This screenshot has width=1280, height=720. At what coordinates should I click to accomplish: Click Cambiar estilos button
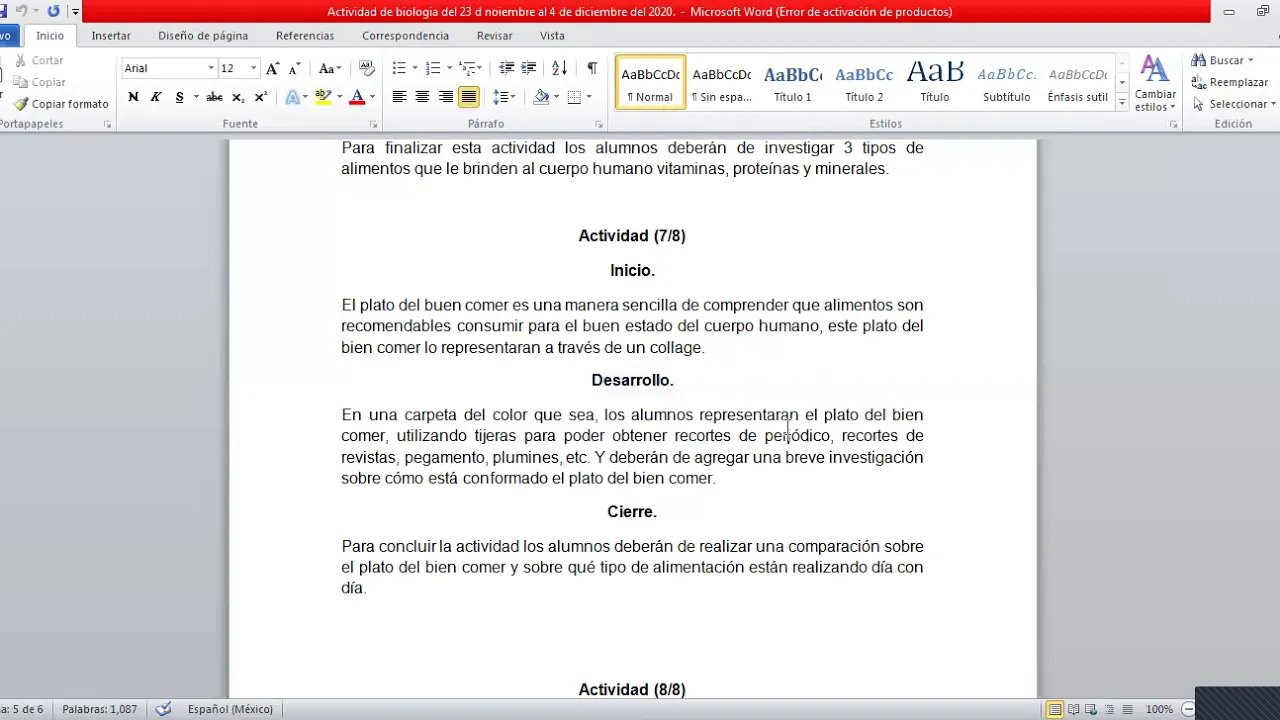[x=1155, y=84]
